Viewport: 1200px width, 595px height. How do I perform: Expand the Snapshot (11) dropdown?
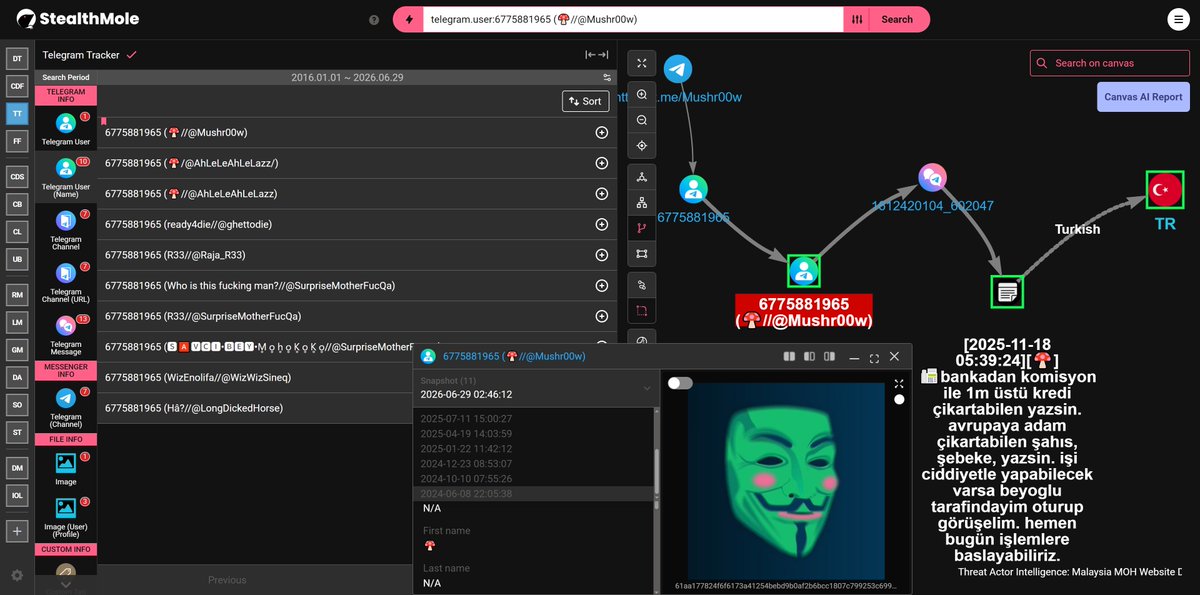(x=535, y=388)
